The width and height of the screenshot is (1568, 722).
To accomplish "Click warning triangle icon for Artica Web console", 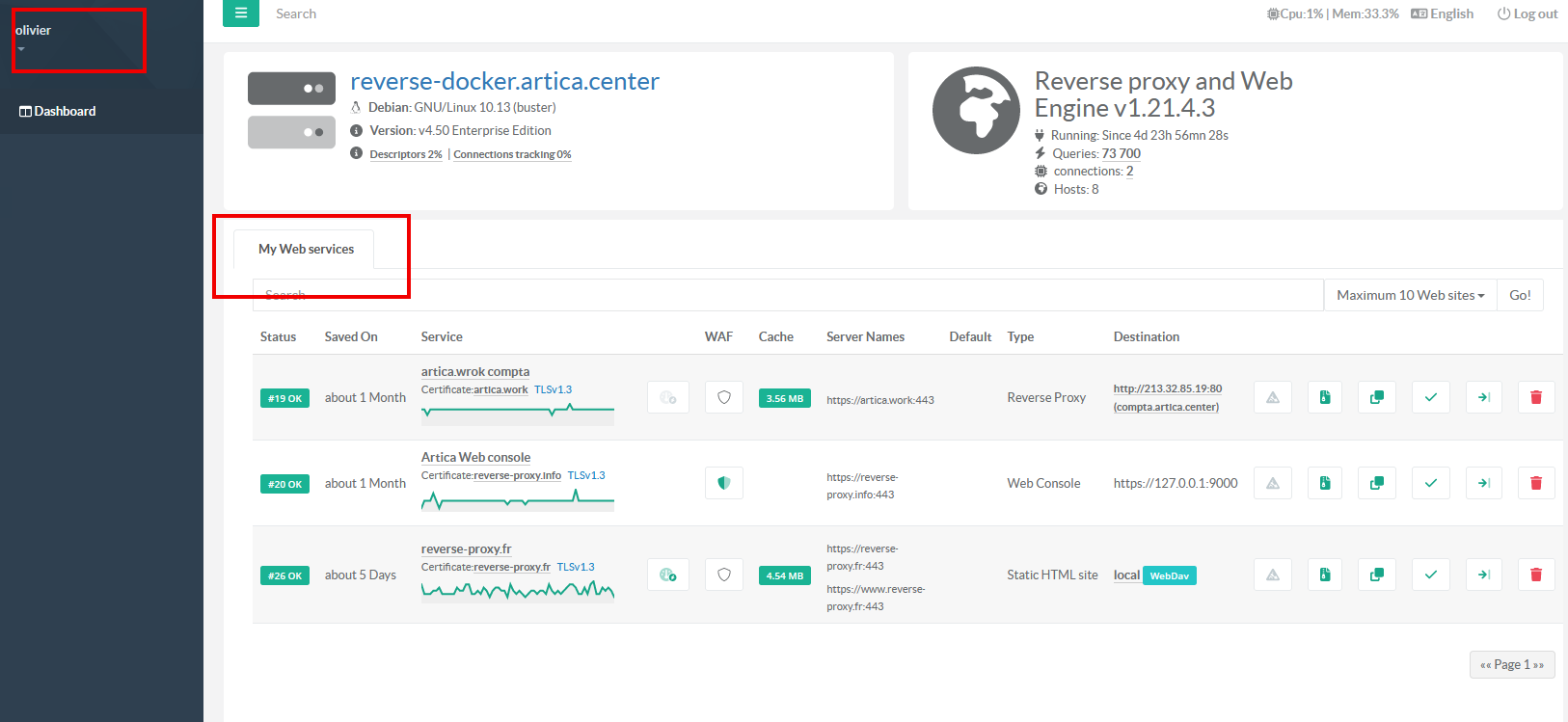I will coord(1272,483).
